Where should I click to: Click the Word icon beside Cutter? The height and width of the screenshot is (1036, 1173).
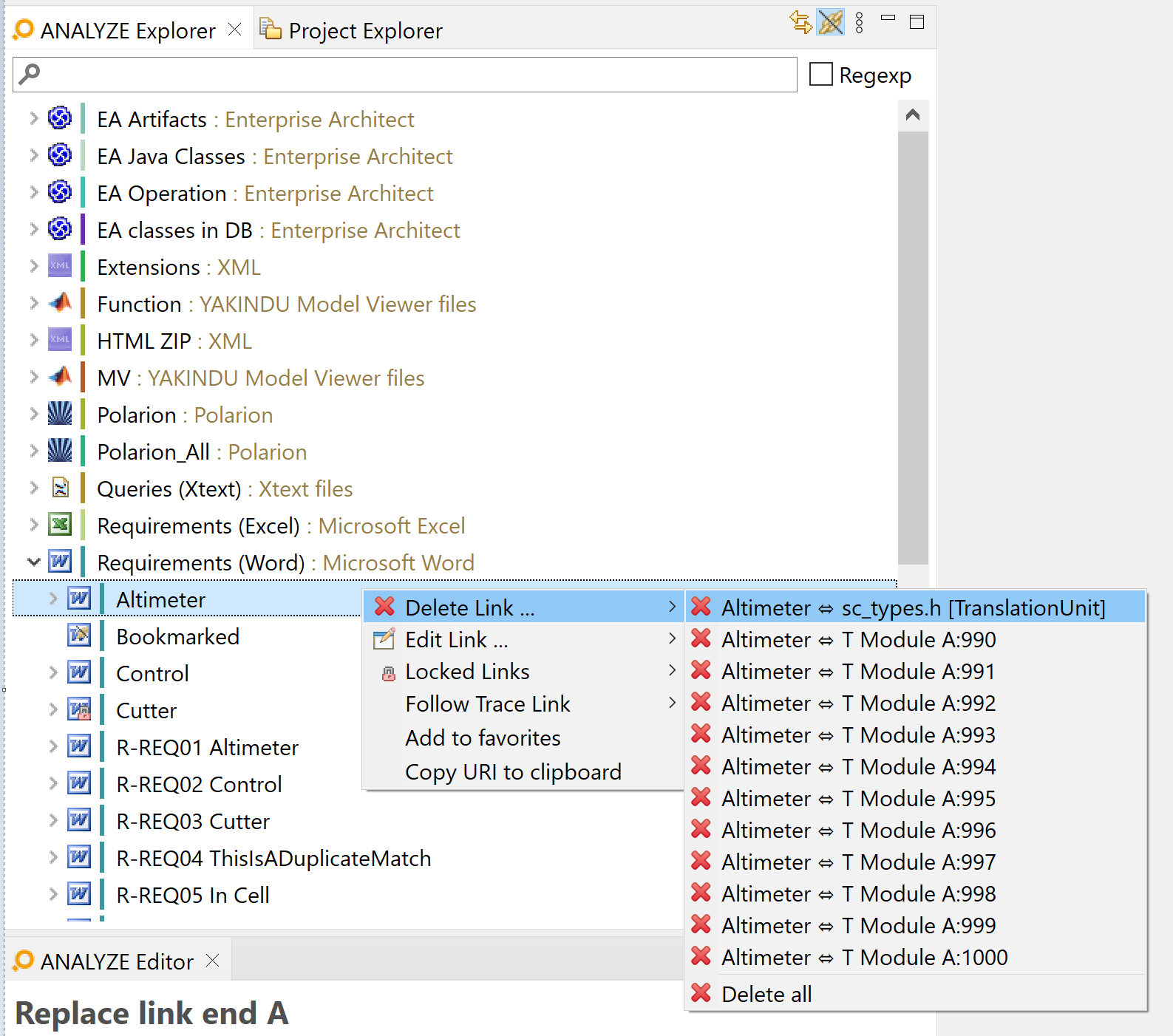click(x=79, y=709)
